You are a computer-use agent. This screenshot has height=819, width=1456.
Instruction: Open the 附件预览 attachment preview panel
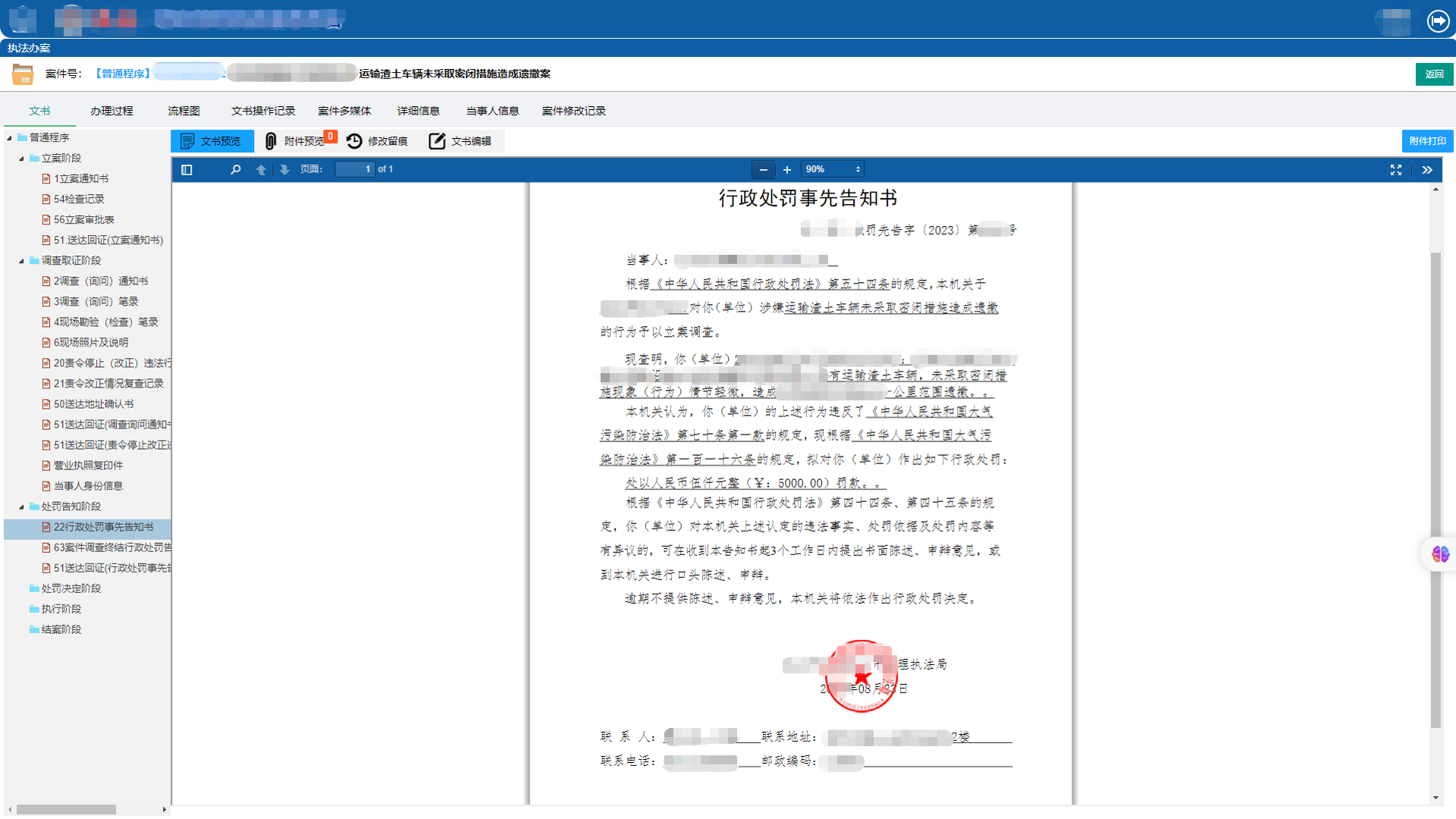pyautogui.click(x=300, y=141)
